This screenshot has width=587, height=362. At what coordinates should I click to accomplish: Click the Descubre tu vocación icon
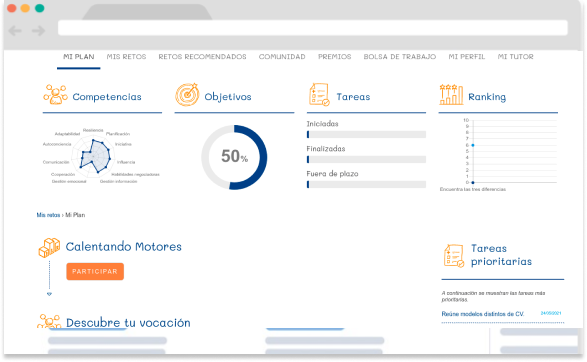point(49,322)
